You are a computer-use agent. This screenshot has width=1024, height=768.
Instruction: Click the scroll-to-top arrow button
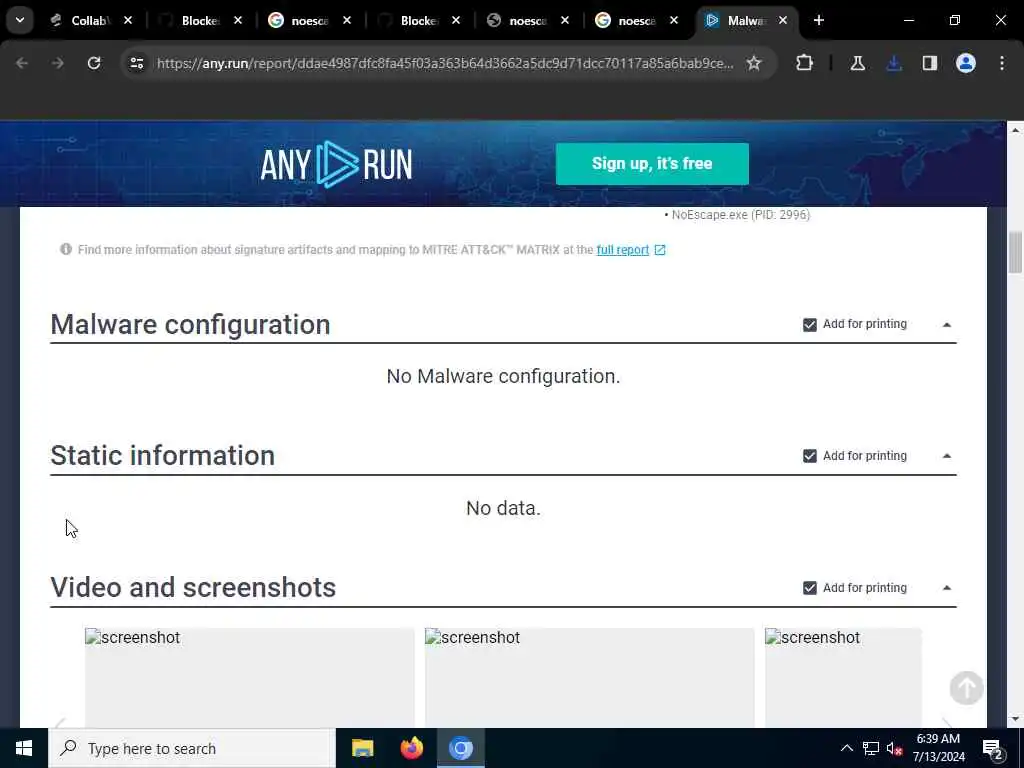tap(967, 688)
